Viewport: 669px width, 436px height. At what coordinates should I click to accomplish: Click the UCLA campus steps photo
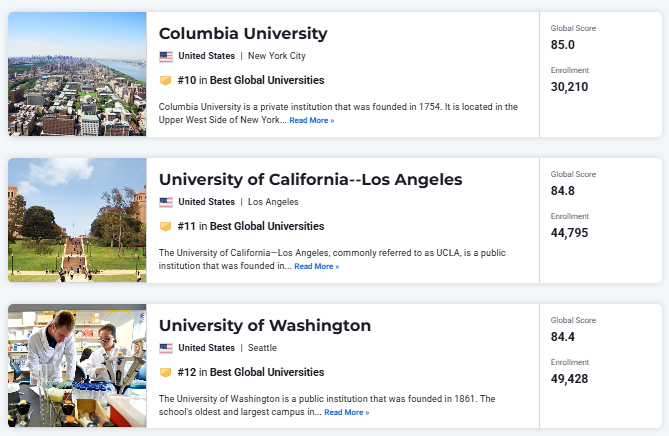(x=77, y=220)
